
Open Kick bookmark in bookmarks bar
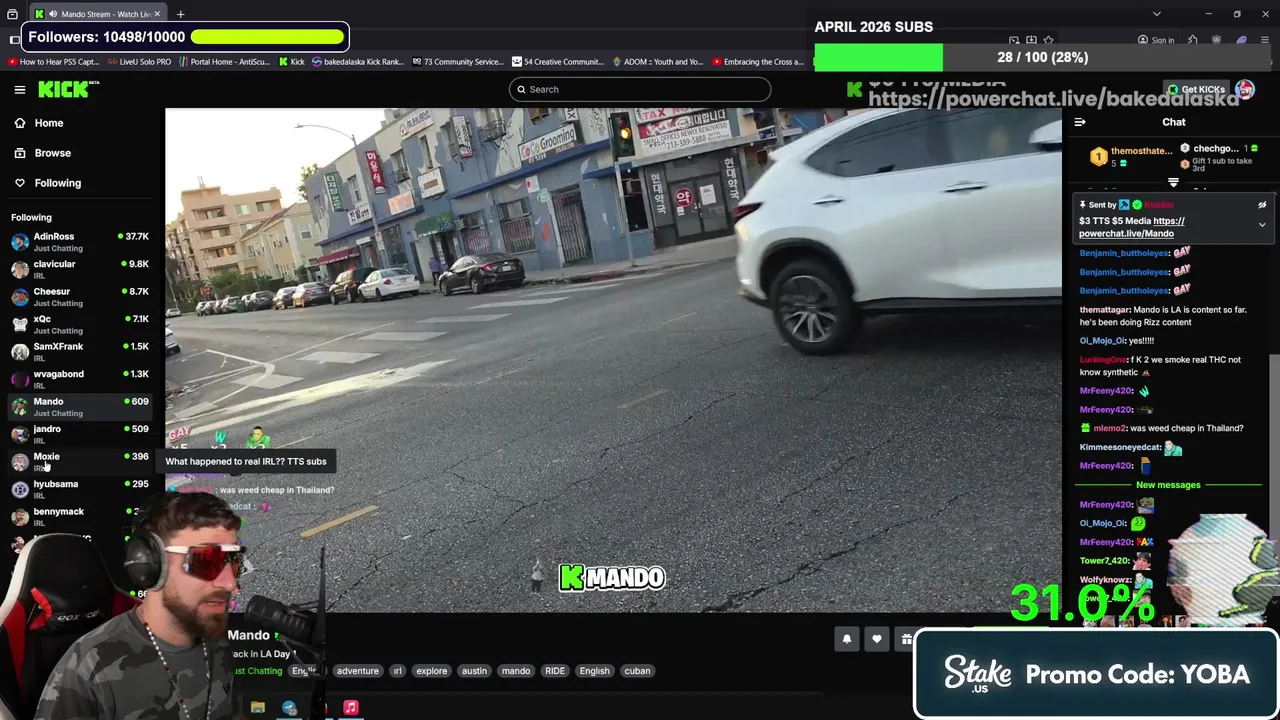(x=291, y=62)
